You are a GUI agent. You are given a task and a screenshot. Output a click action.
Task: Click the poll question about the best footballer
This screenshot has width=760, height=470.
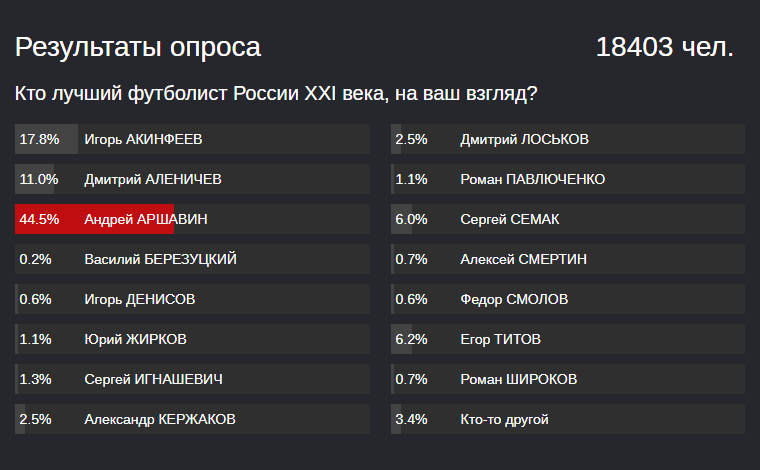coord(277,95)
